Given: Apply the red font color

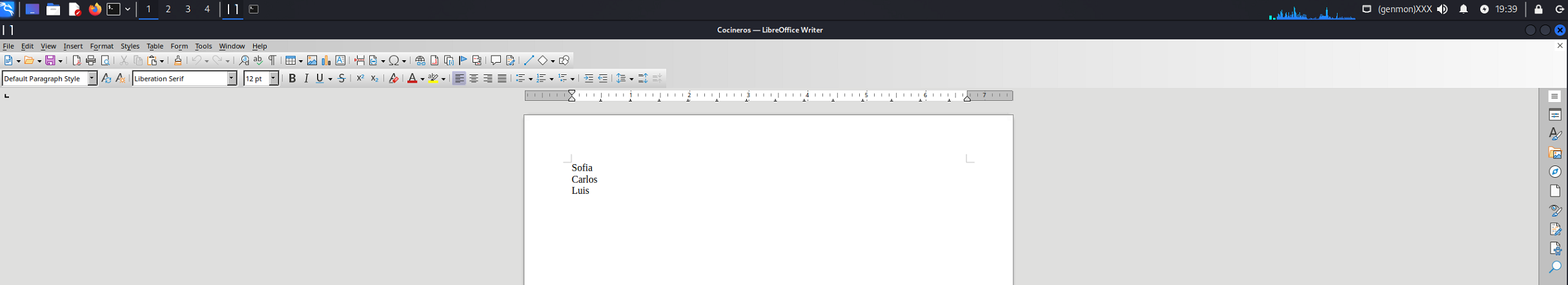Looking at the screenshot, I should [412, 79].
